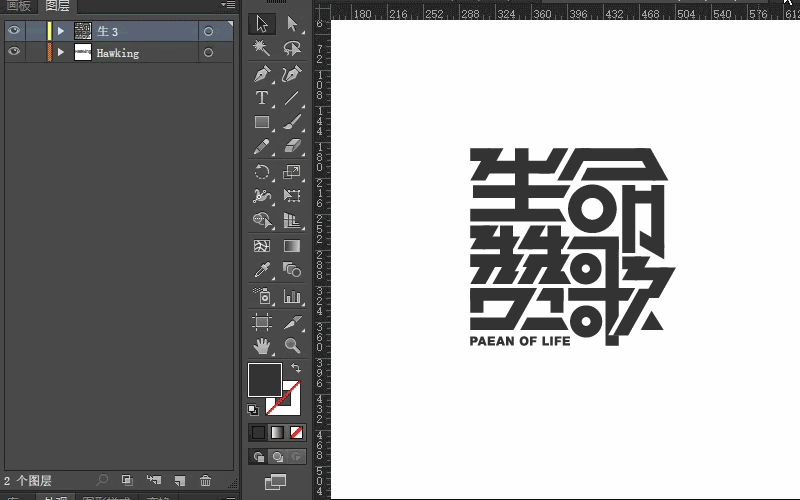The width and height of the screenshot is (800, 500).
Task: Toggle lock column for 生 3 layer
Action: click(36, 31)
